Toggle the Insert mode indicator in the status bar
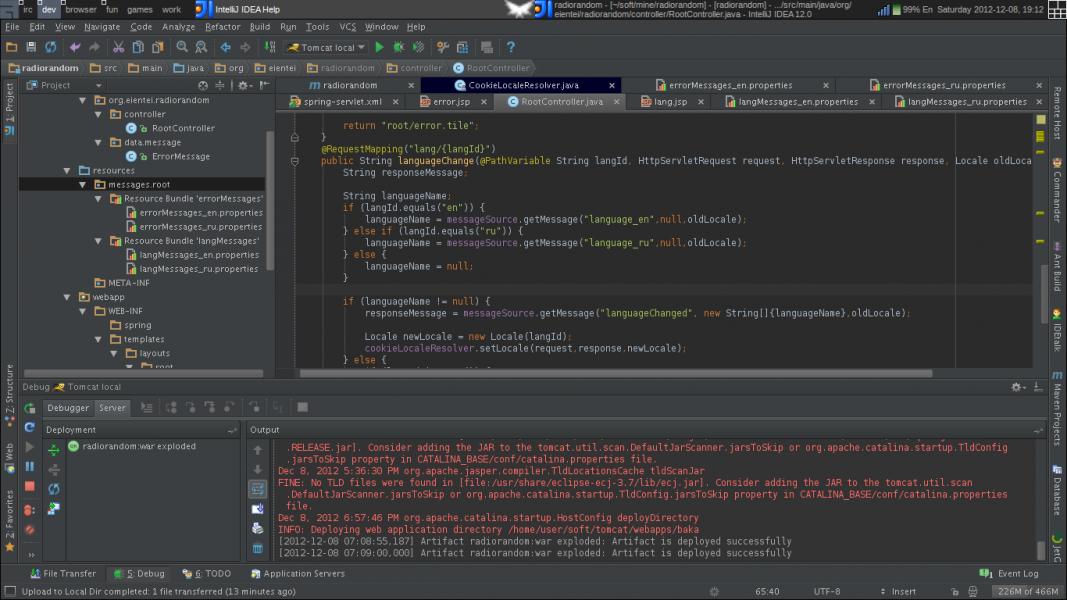The height and width of the screenshot is (600, 1067). coord(904,591)
